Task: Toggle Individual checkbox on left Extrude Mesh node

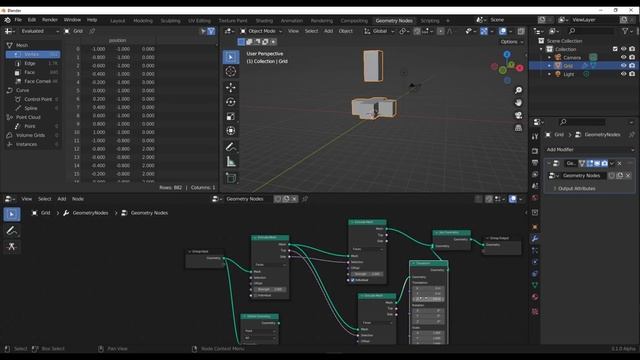Action: pos(256,295)
